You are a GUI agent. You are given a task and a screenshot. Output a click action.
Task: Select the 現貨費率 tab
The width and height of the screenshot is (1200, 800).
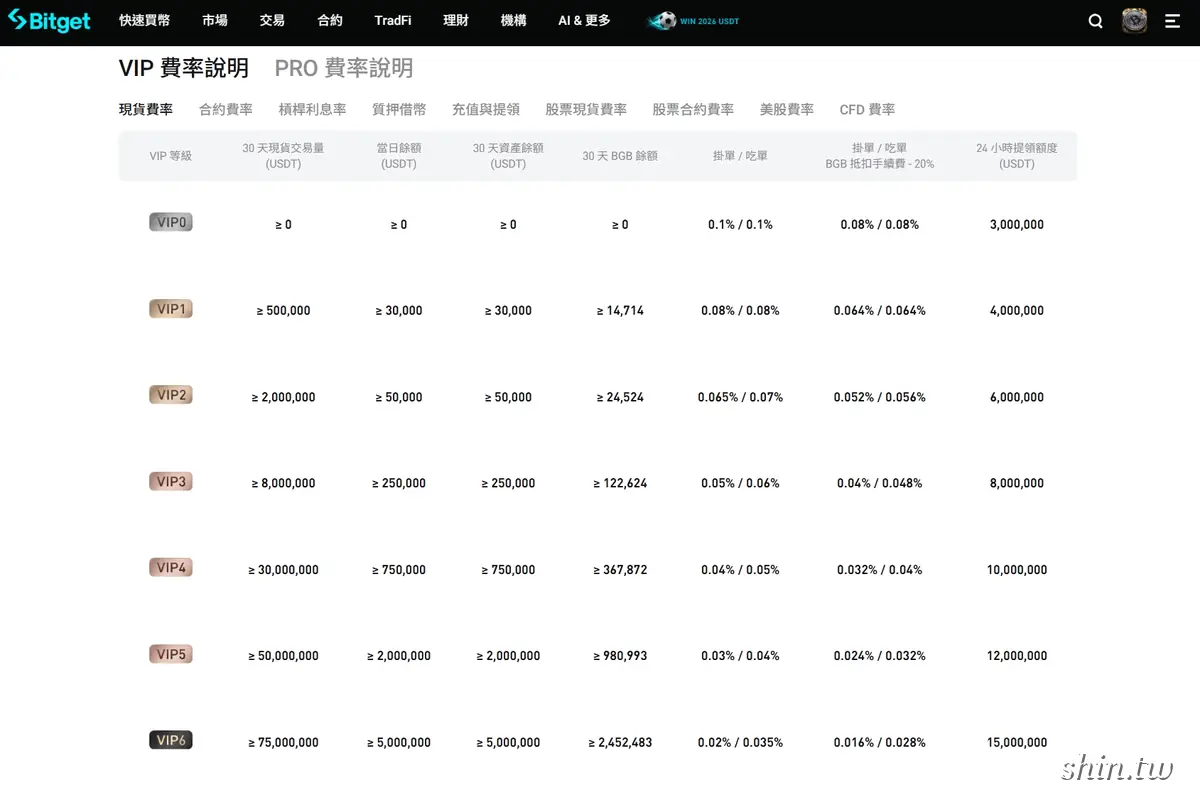146,110
